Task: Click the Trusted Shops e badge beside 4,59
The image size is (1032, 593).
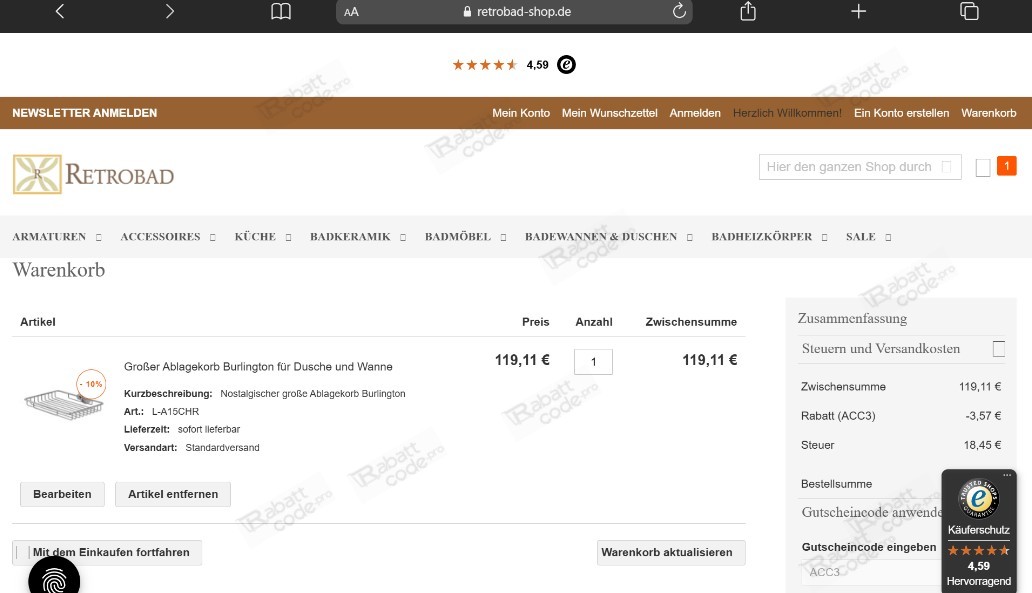Action: pos(566,64)
